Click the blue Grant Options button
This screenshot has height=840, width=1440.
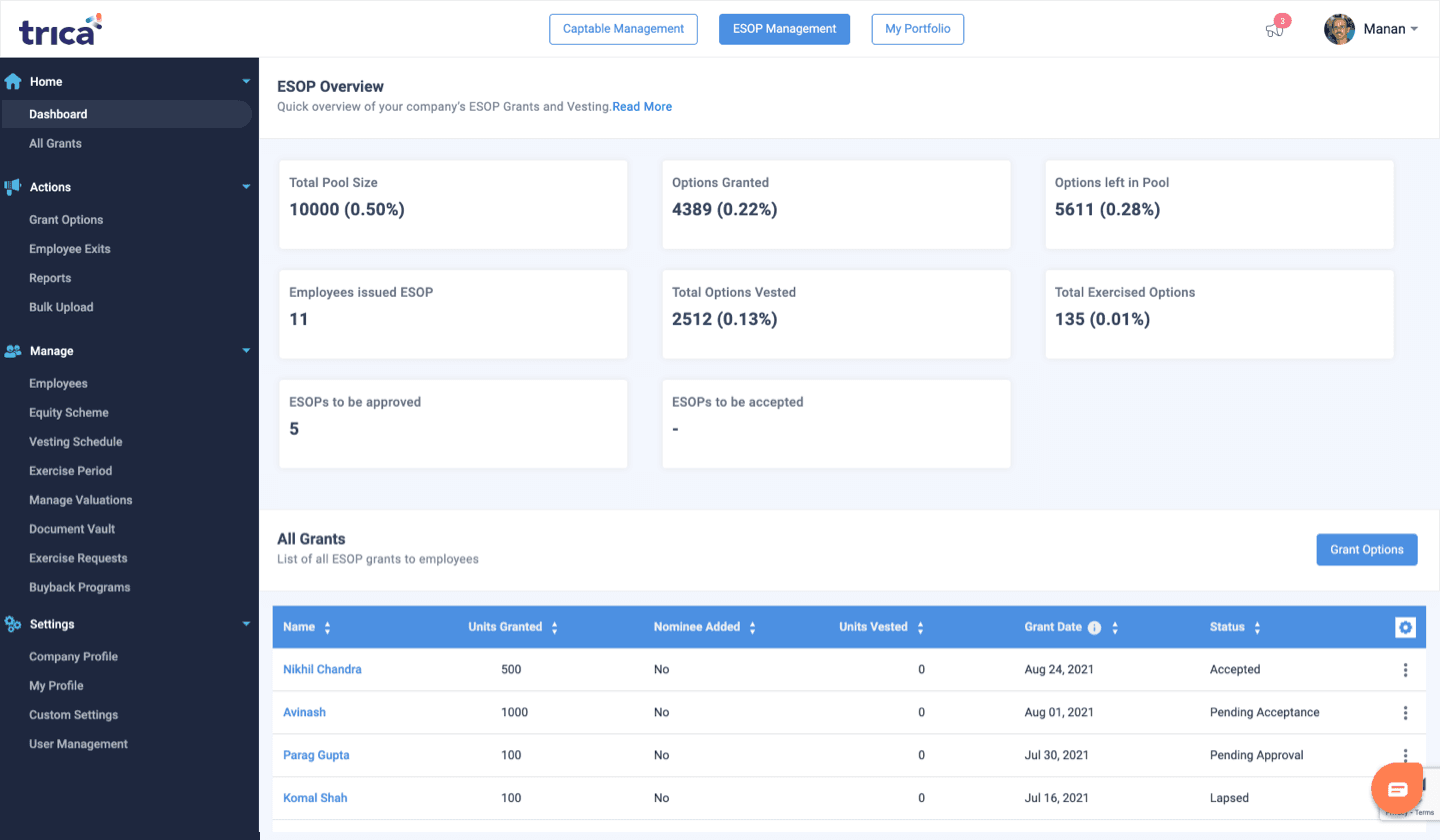[x=1366, y=549]
